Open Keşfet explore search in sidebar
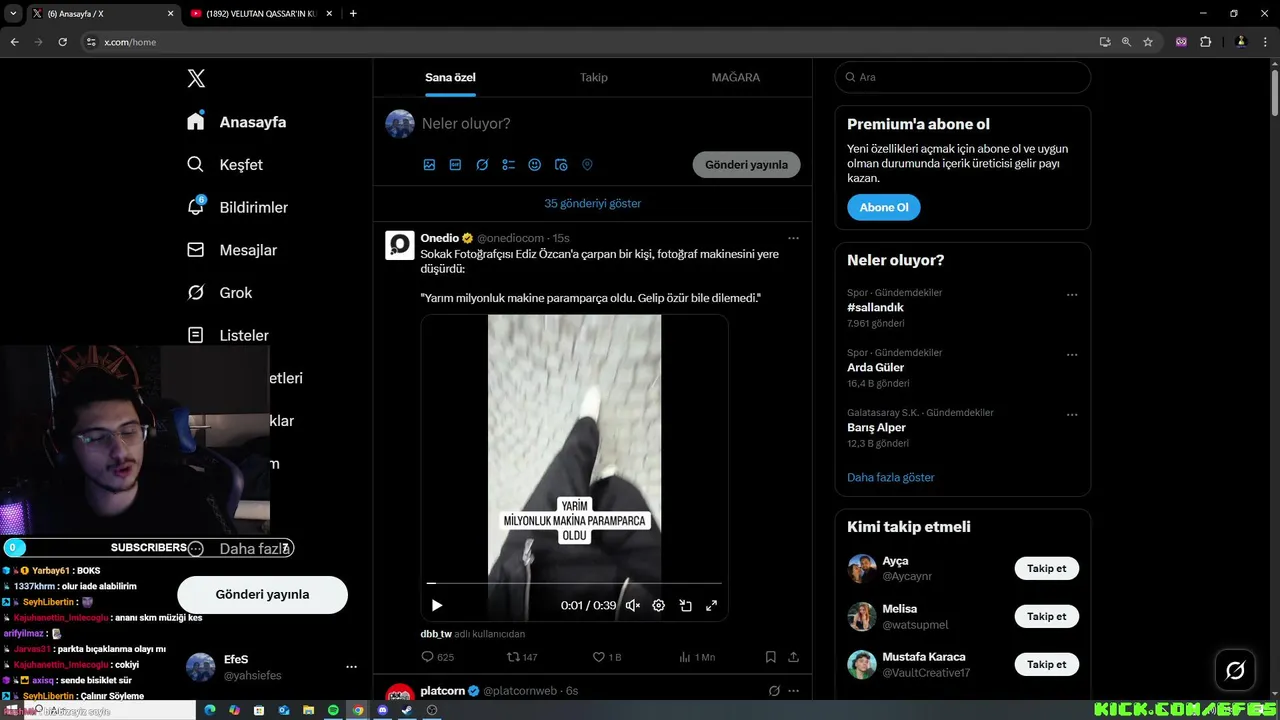Image resolution: width=1280 pixels, height=720 pixels. tap(225, 165)
